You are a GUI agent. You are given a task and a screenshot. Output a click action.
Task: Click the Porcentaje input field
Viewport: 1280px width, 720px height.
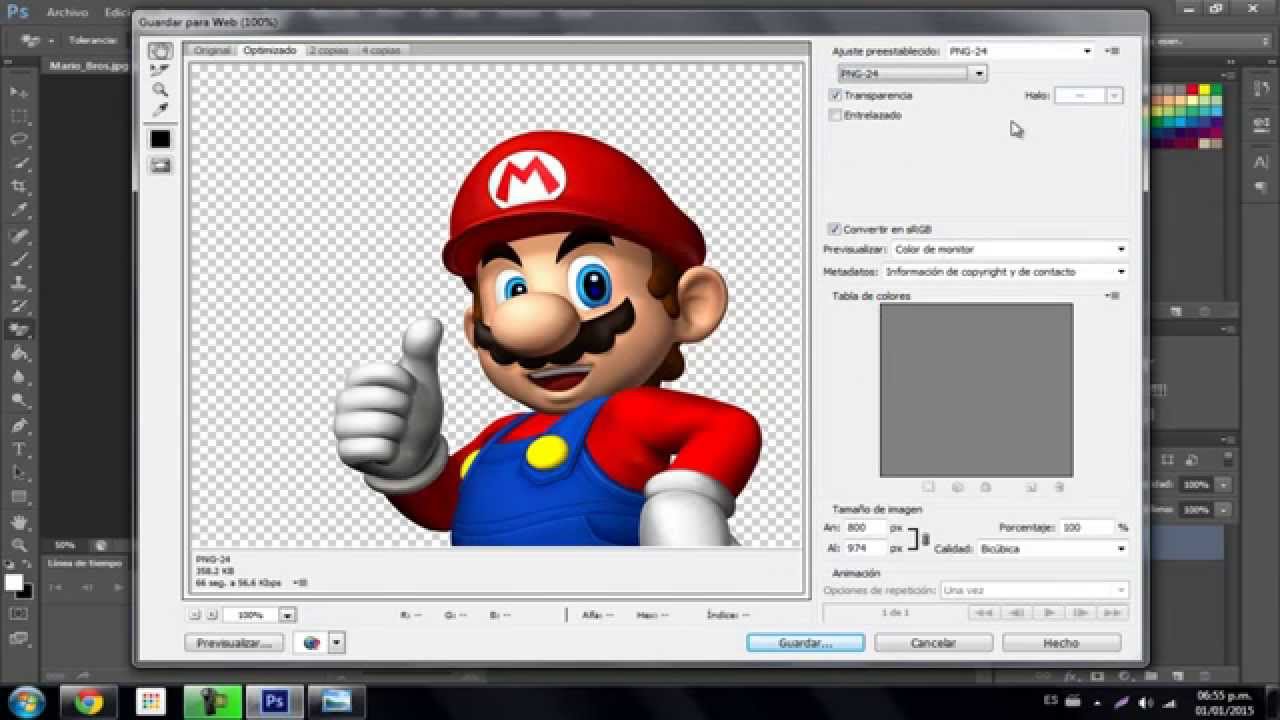(x=1087, y=527)
